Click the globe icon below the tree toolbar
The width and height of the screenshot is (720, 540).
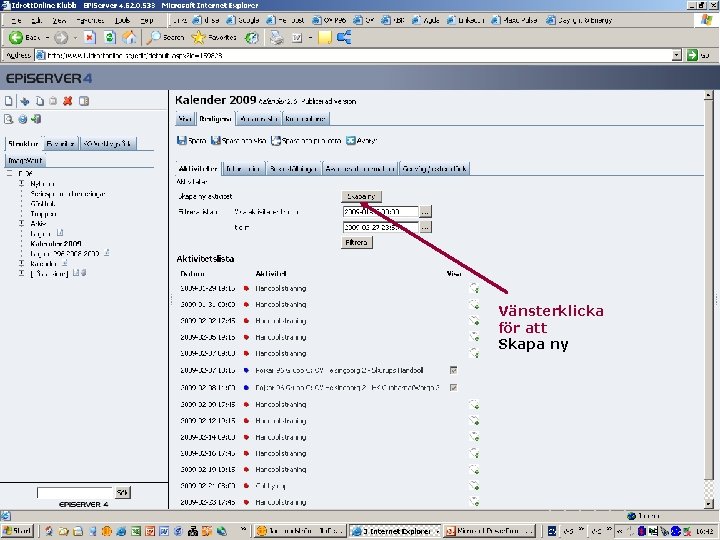click(22, 119)
